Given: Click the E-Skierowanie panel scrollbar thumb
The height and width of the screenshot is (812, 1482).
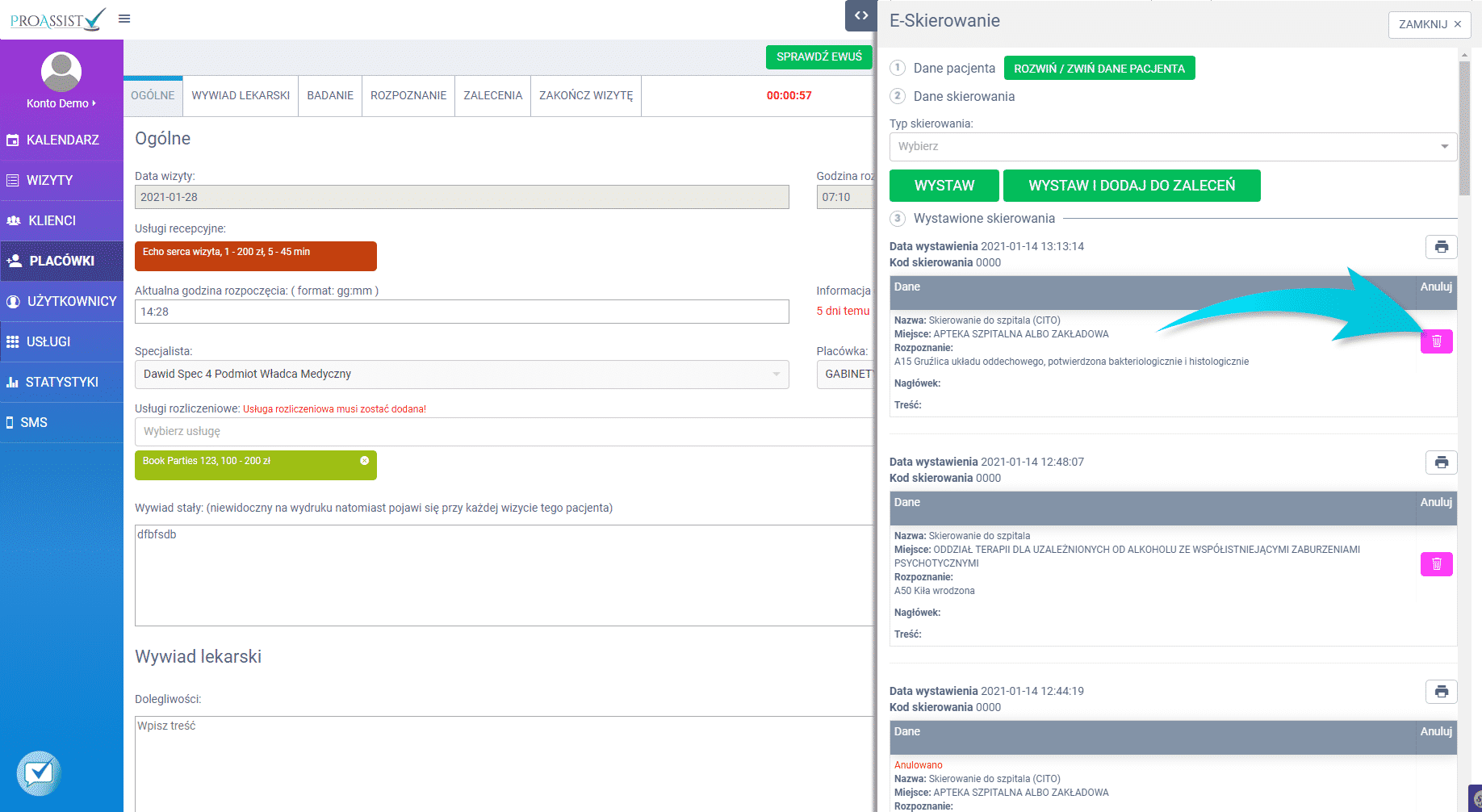Looking at the screenshot, I should point(1464,128).
